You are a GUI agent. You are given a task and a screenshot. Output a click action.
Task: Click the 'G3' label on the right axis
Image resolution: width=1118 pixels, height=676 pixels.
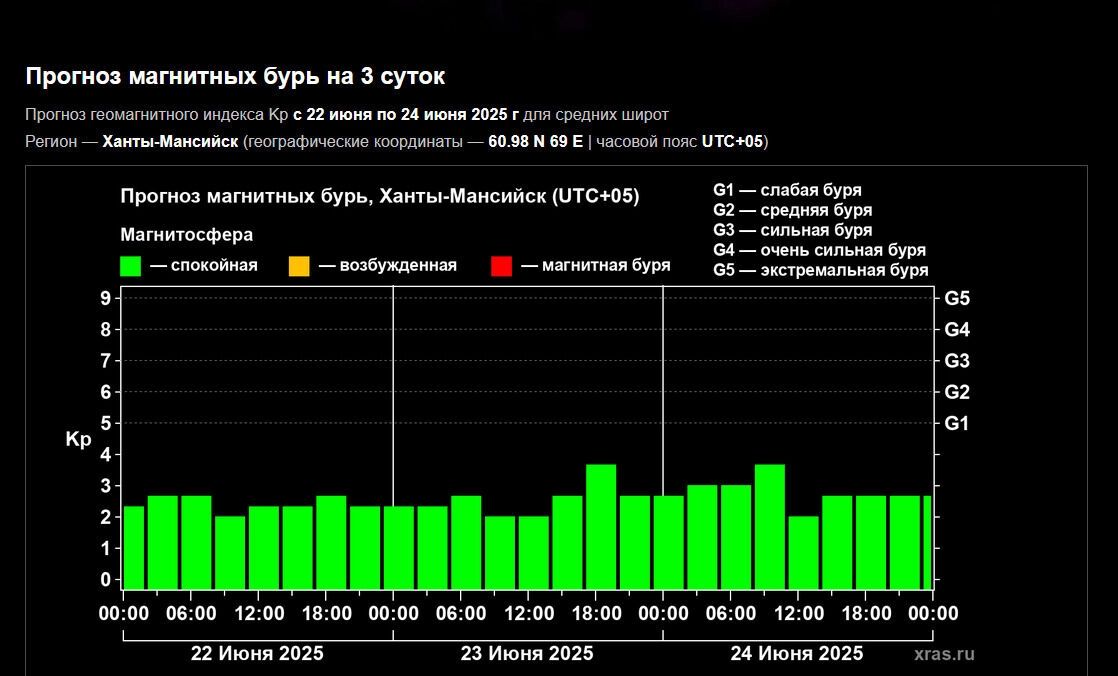(x=957, y=361)
